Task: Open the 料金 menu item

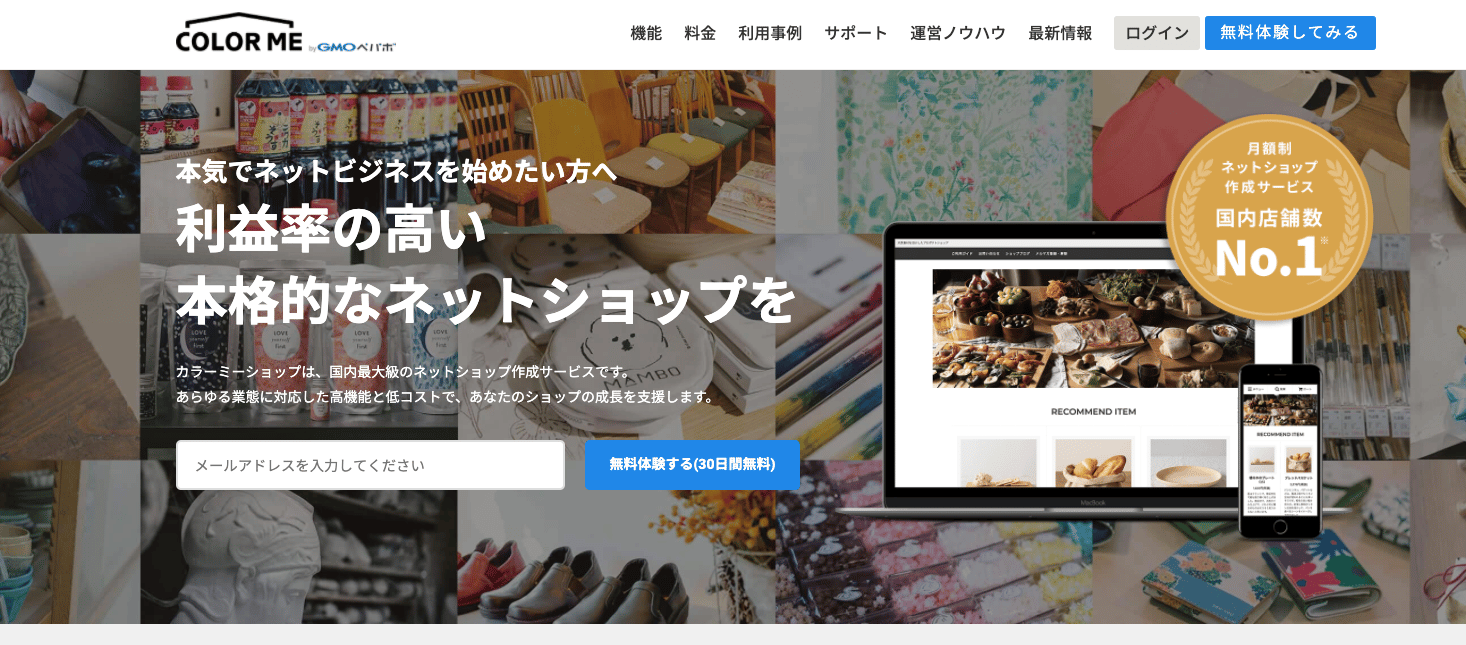Action: click(700, 33)
